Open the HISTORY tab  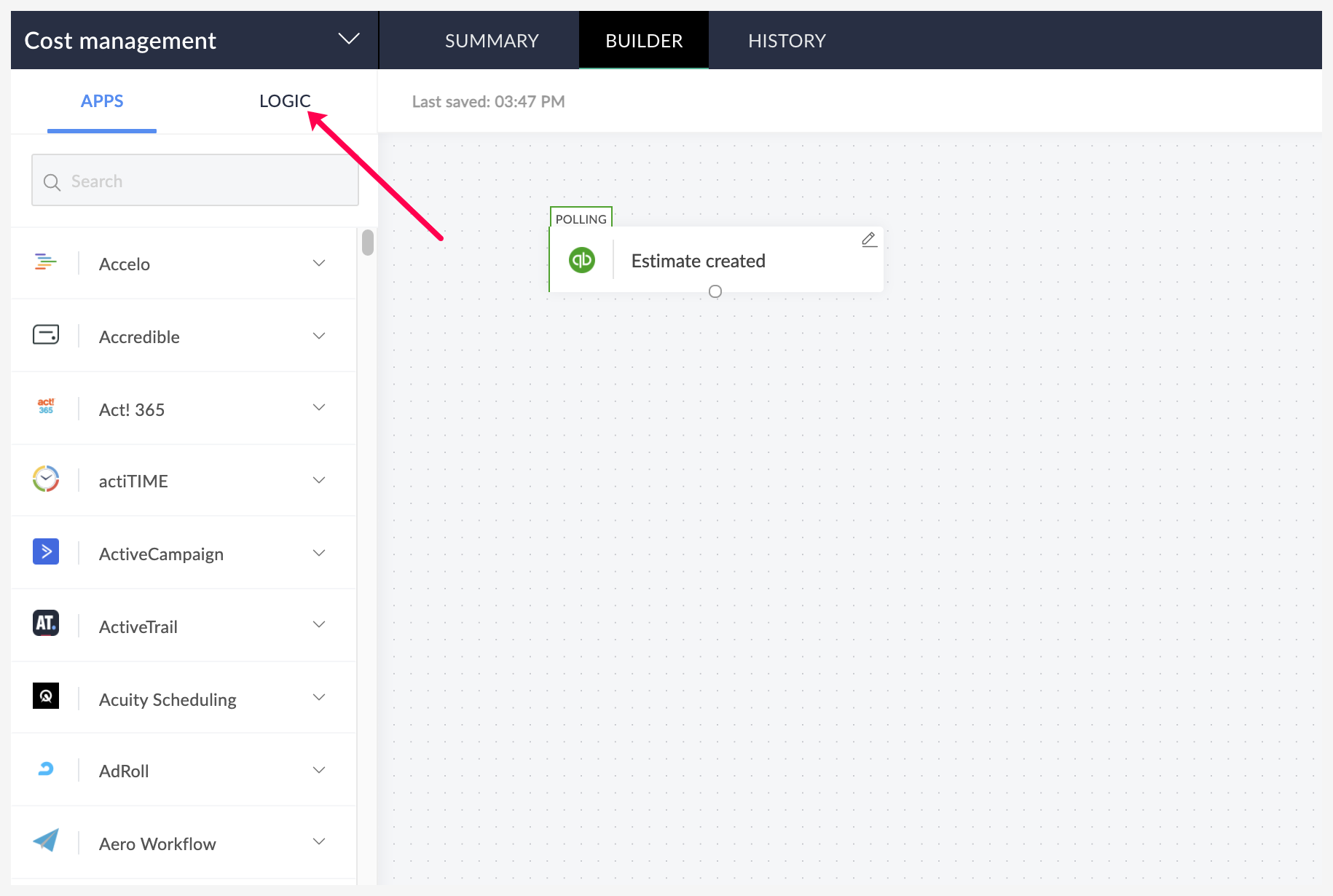click(x=787, y=41)
